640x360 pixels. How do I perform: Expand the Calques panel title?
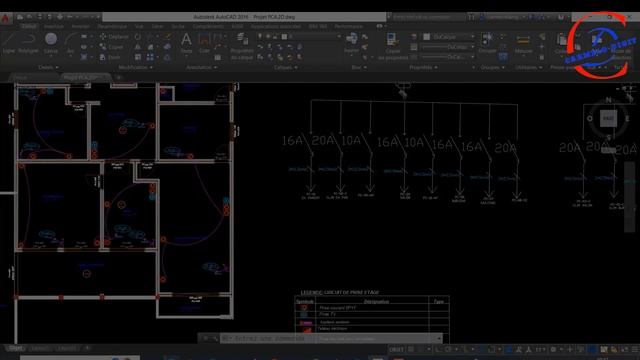point(285,67)
